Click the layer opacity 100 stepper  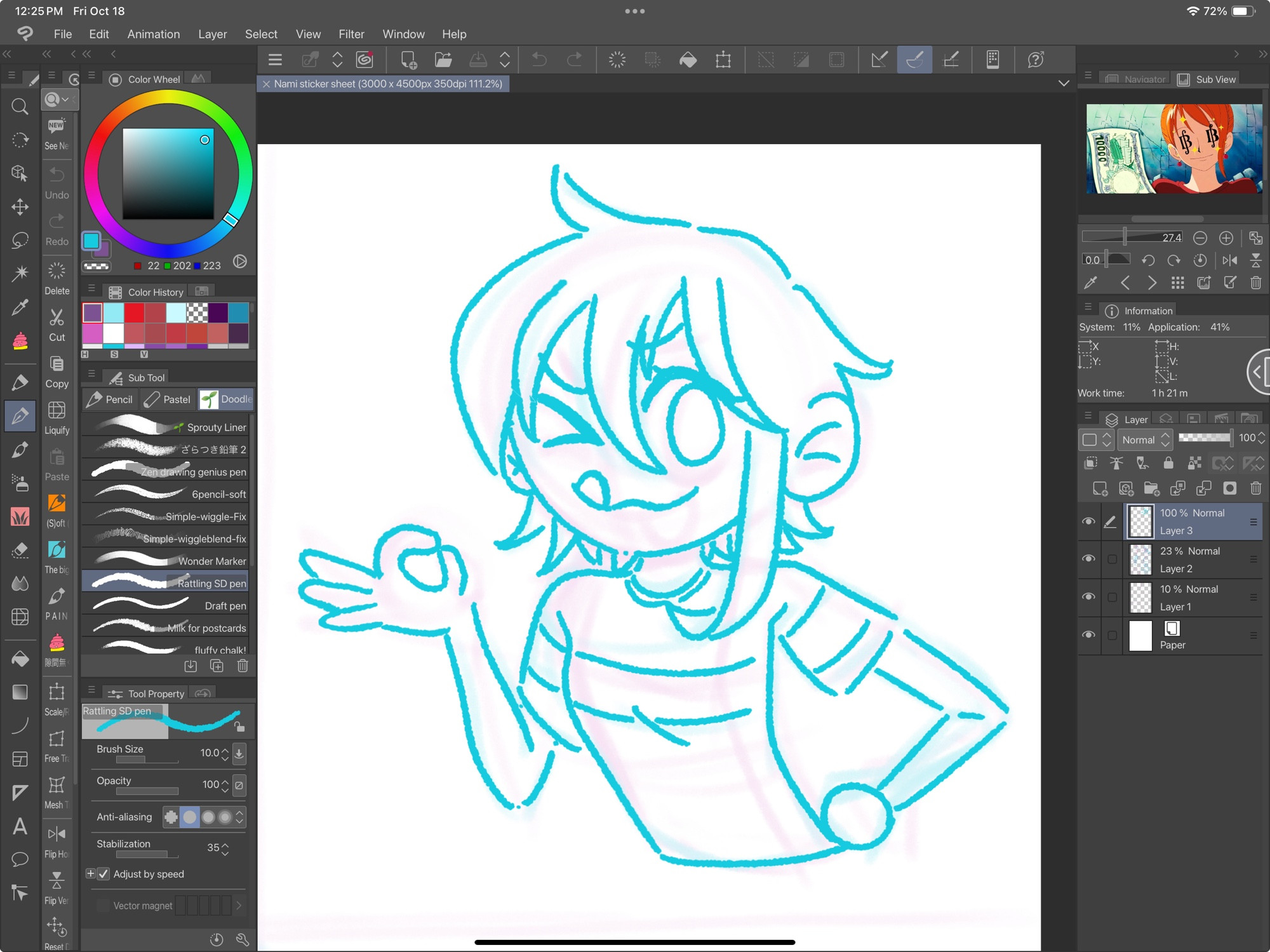pyautogui.click(x=1261, y=438)
